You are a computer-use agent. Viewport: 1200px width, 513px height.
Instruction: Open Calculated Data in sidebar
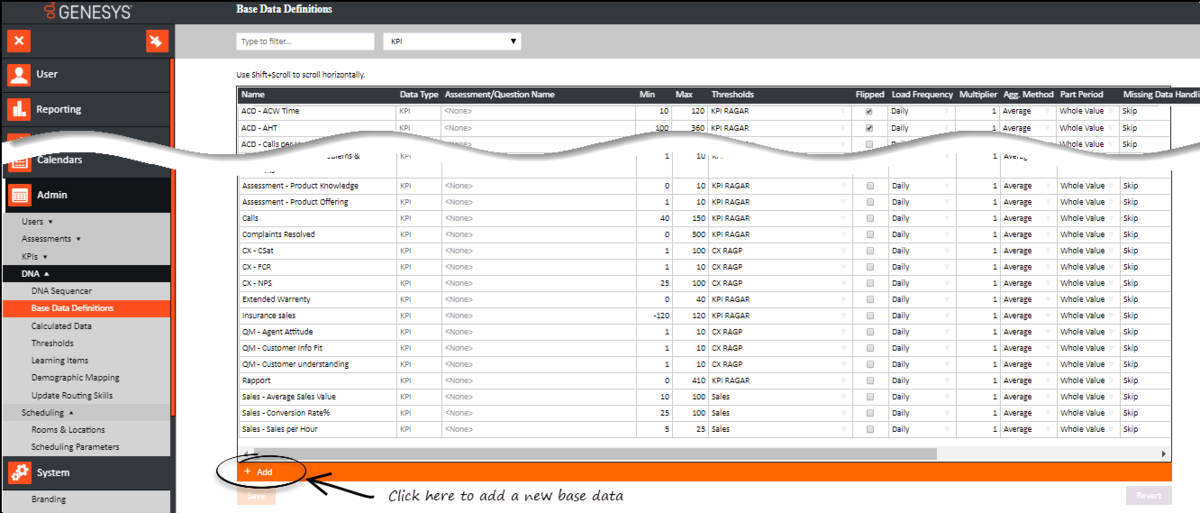[x=61, y=326]
